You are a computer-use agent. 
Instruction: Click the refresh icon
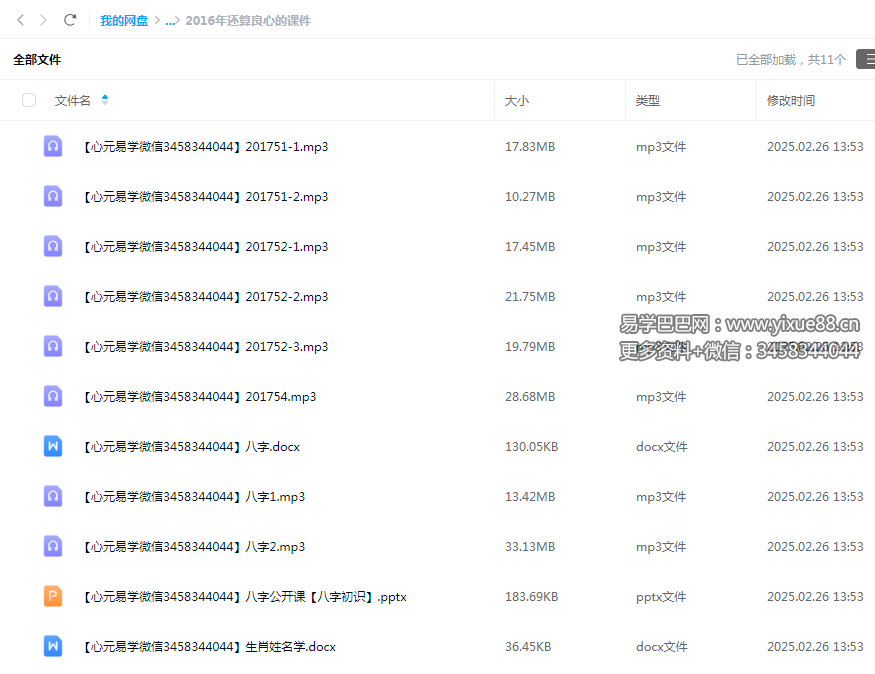(70, 20)
